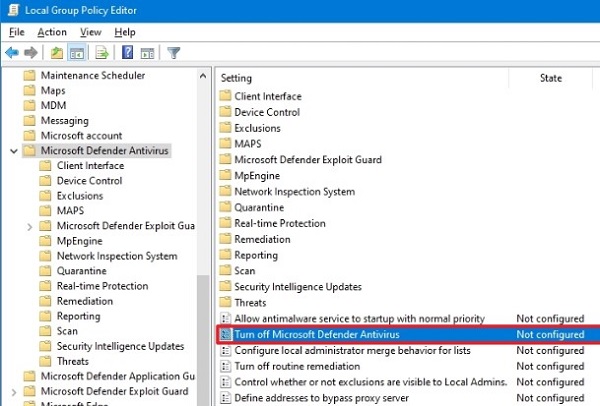The image size is (600, 406).
Task: Click the Local Group Policy Editor title icon
Action: [x=14, y=10]
